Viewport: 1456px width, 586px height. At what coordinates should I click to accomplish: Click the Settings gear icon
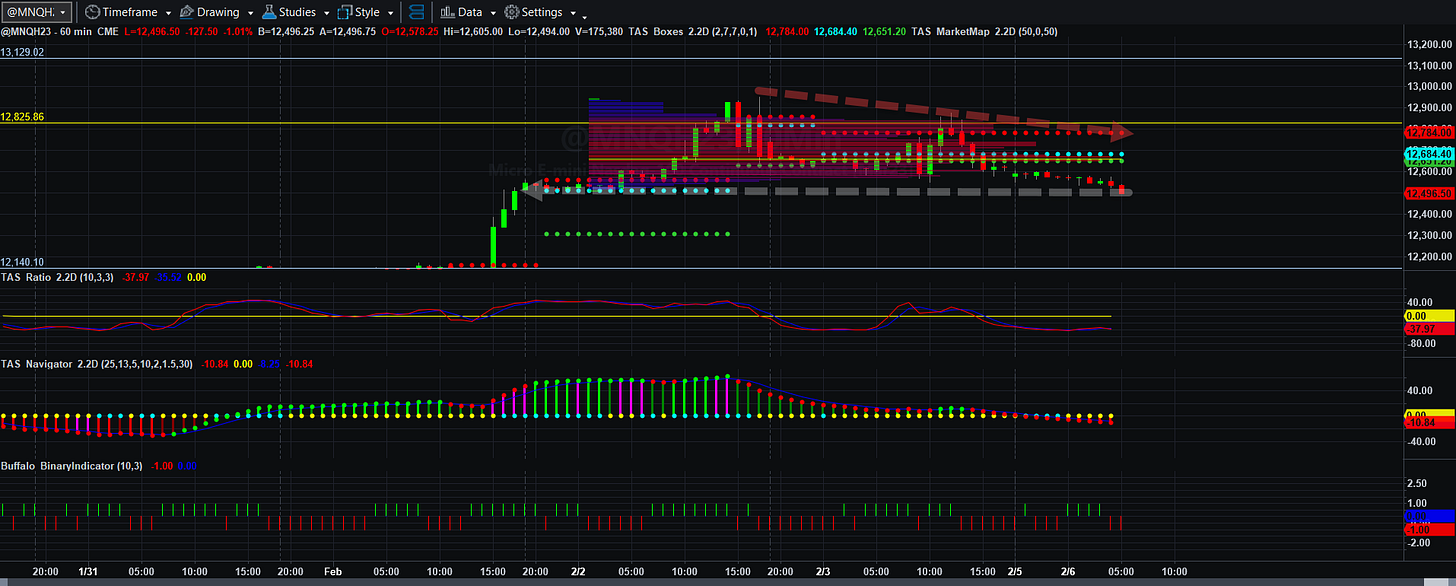click(x=511, y=12)
